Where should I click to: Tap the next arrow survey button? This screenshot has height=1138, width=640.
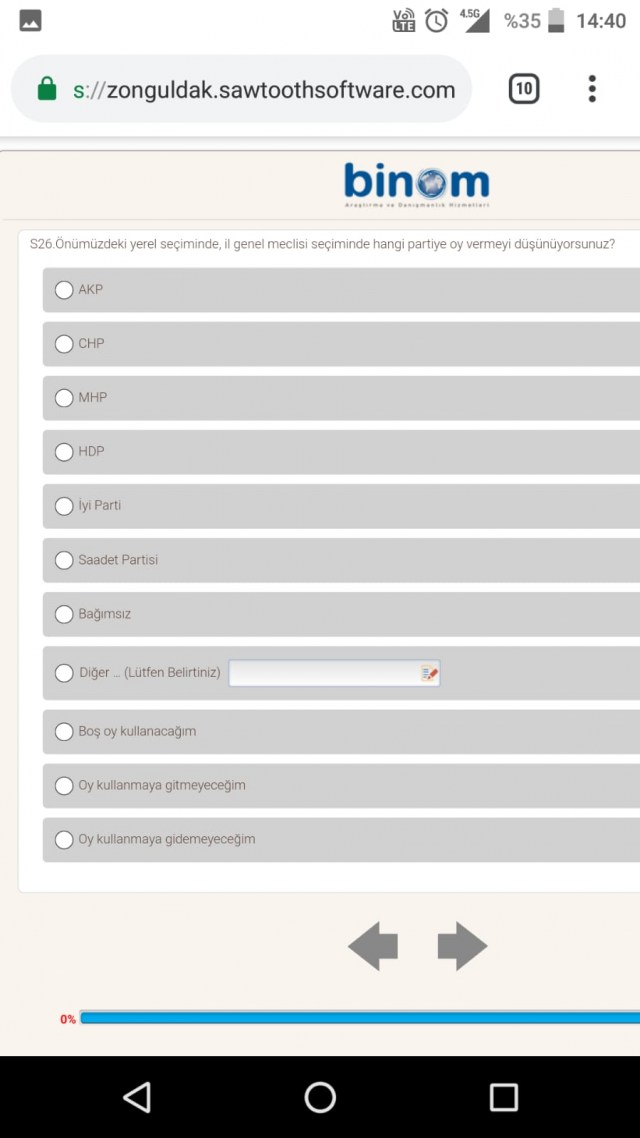(x=462, y=946)
